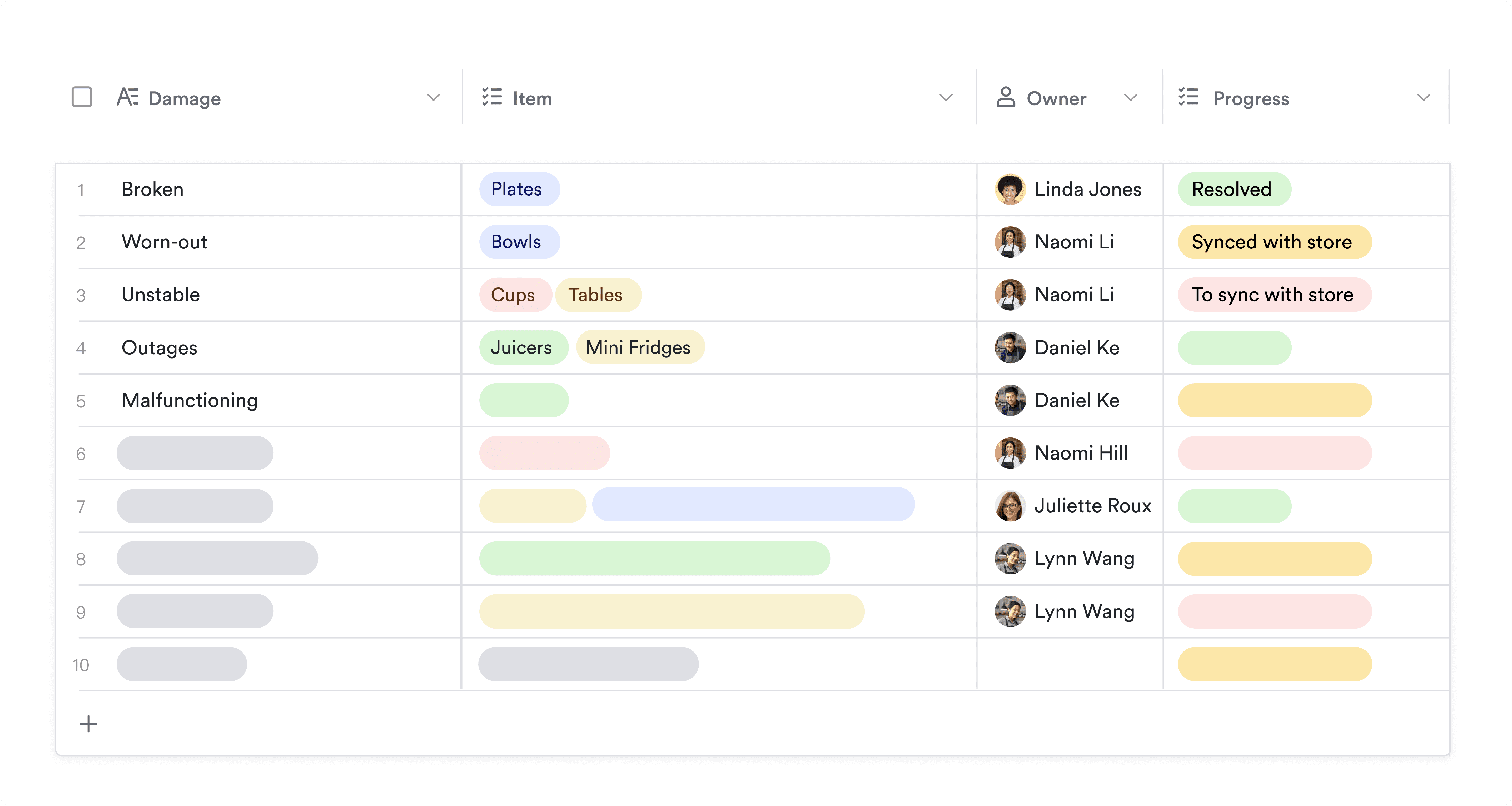
Task: Select the Malfunctioning damage cell
Action: click(190, 400)
